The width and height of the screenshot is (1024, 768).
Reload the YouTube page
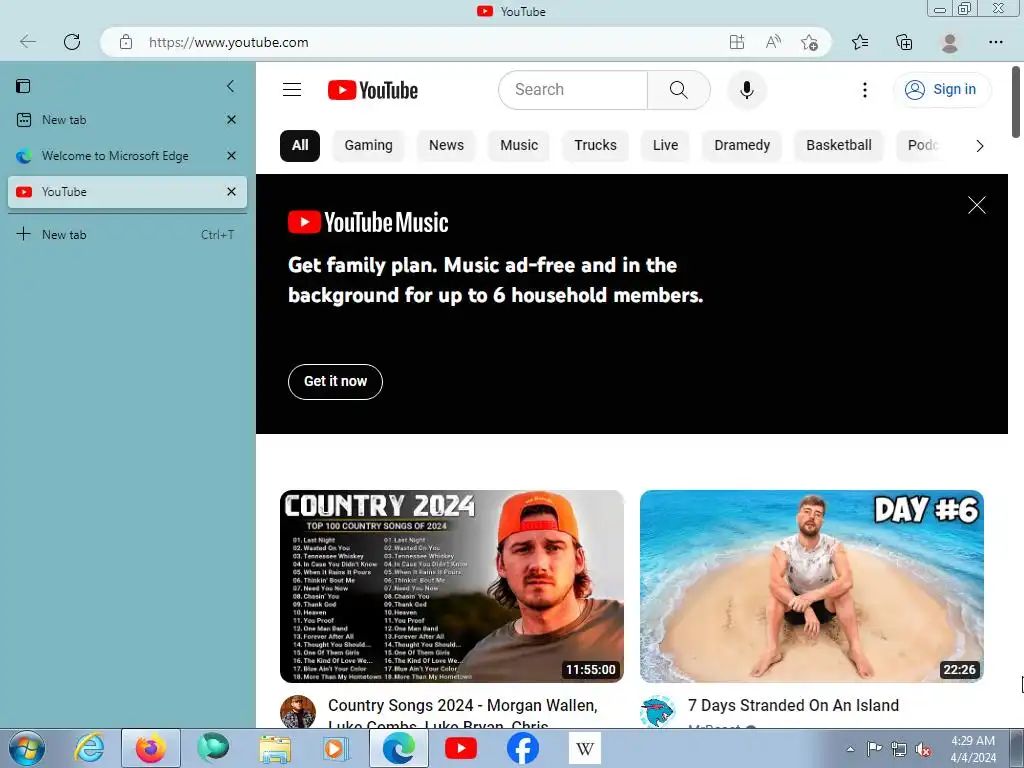(x=72, y=42)
